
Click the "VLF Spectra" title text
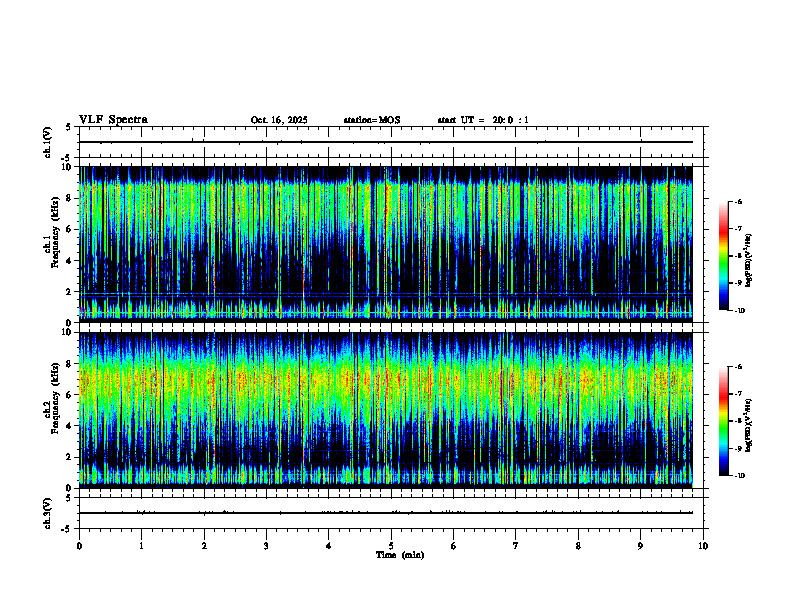[x=113, y=120]
